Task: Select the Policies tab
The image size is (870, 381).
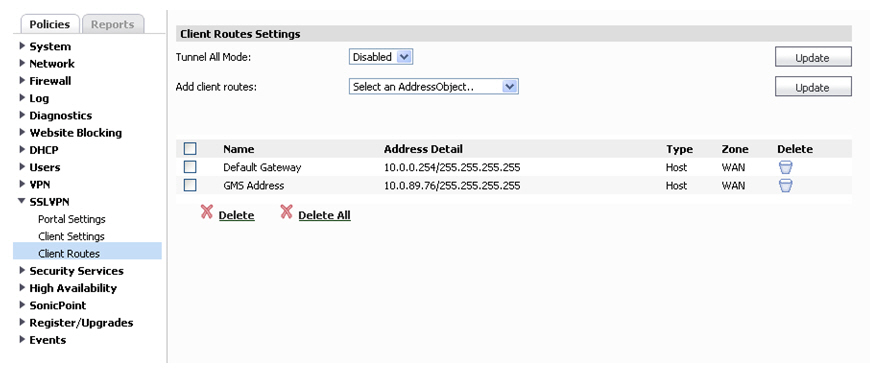Action: tap(50, 24)
